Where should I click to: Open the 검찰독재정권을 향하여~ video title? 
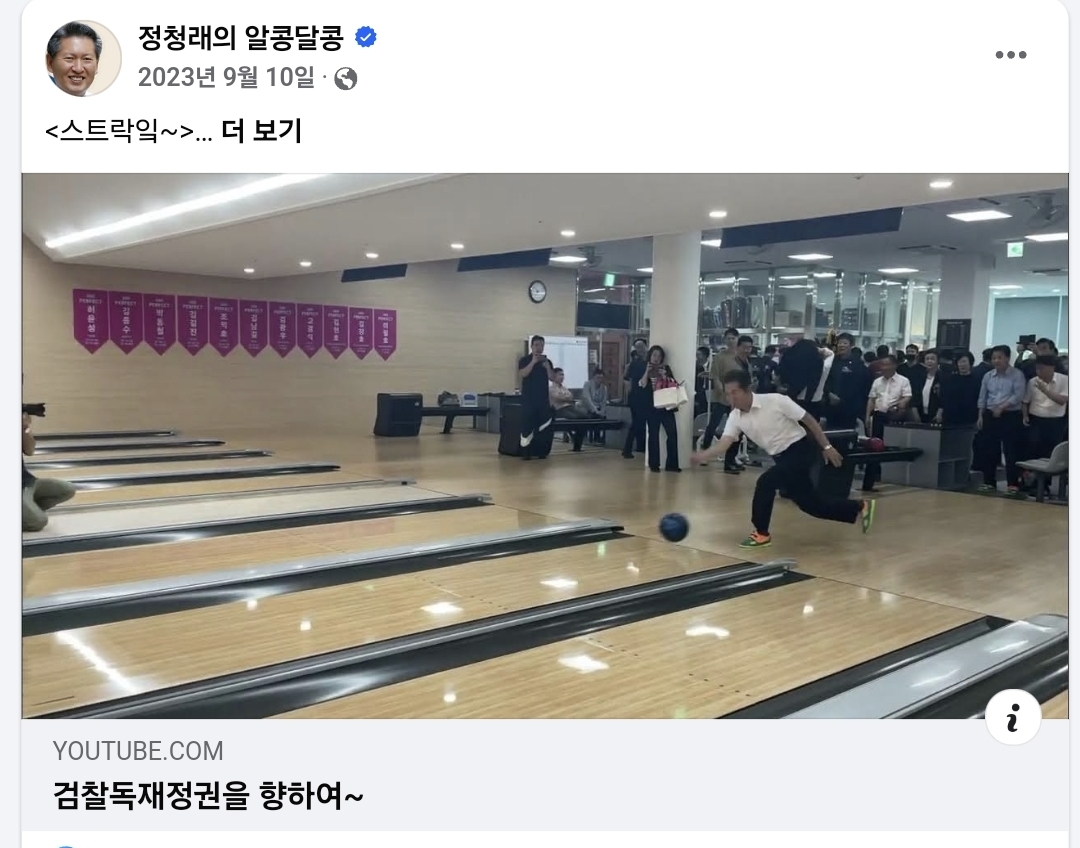coord(207,796)
